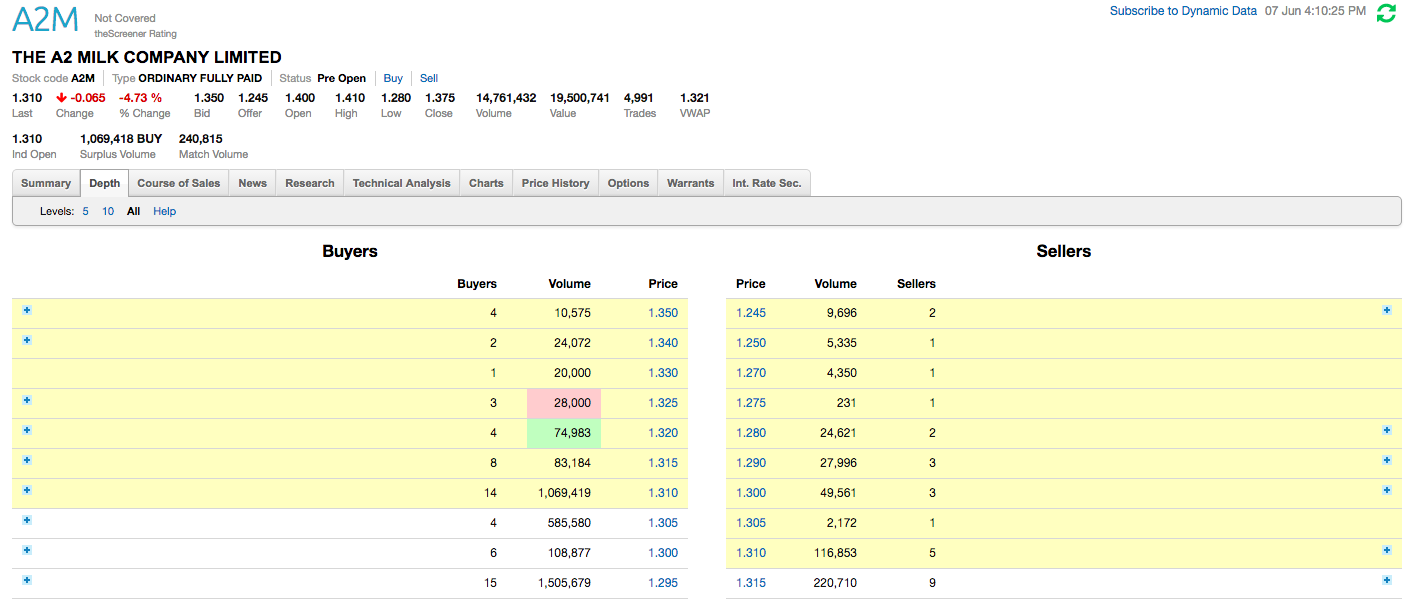Show 5 depth levels
1415x599 pixels.
[86, 212]
